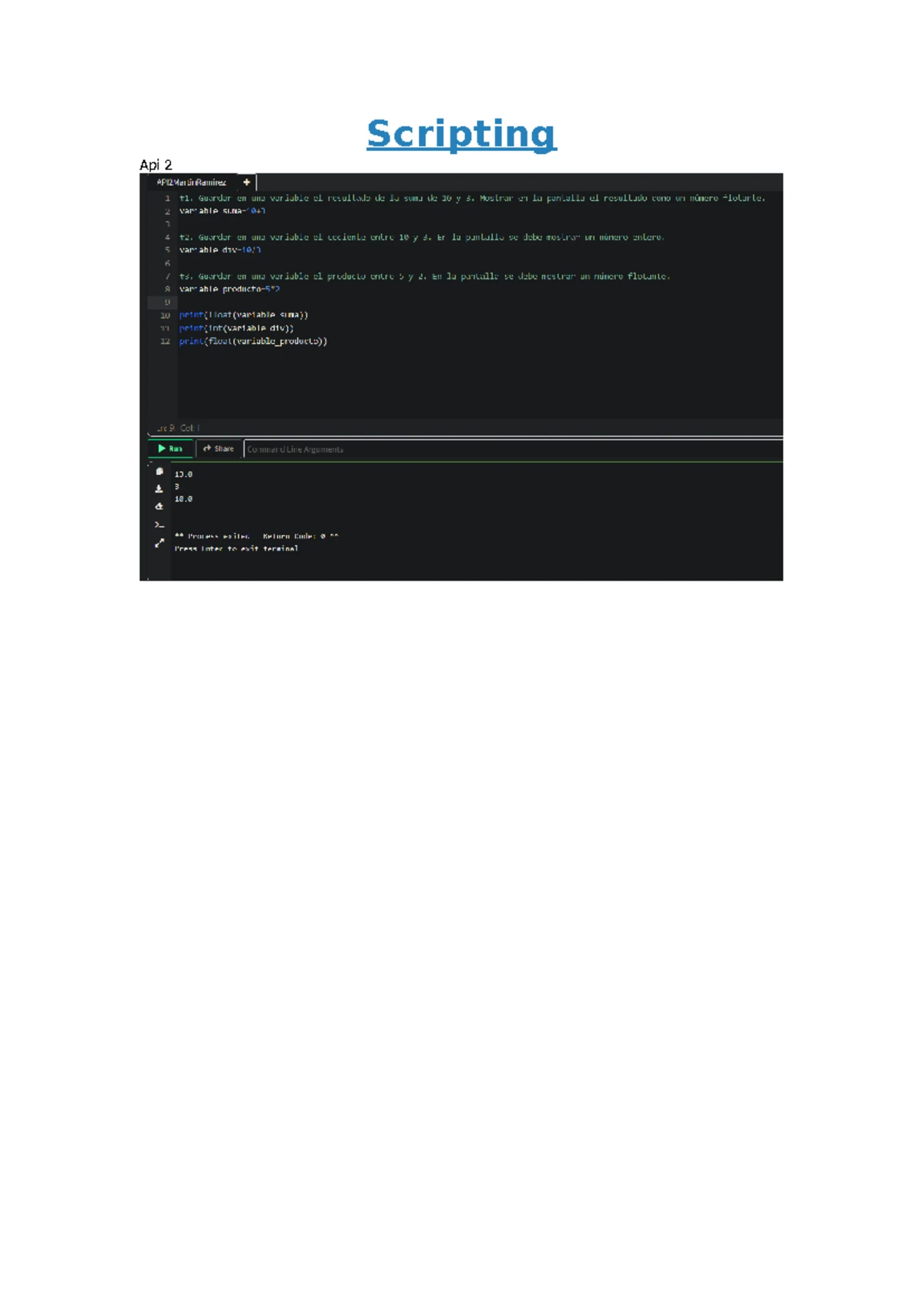Viewport: 924px width, 1306px height.
Task: Click the #3 comment about producto
Action: [x=425, y=276]
